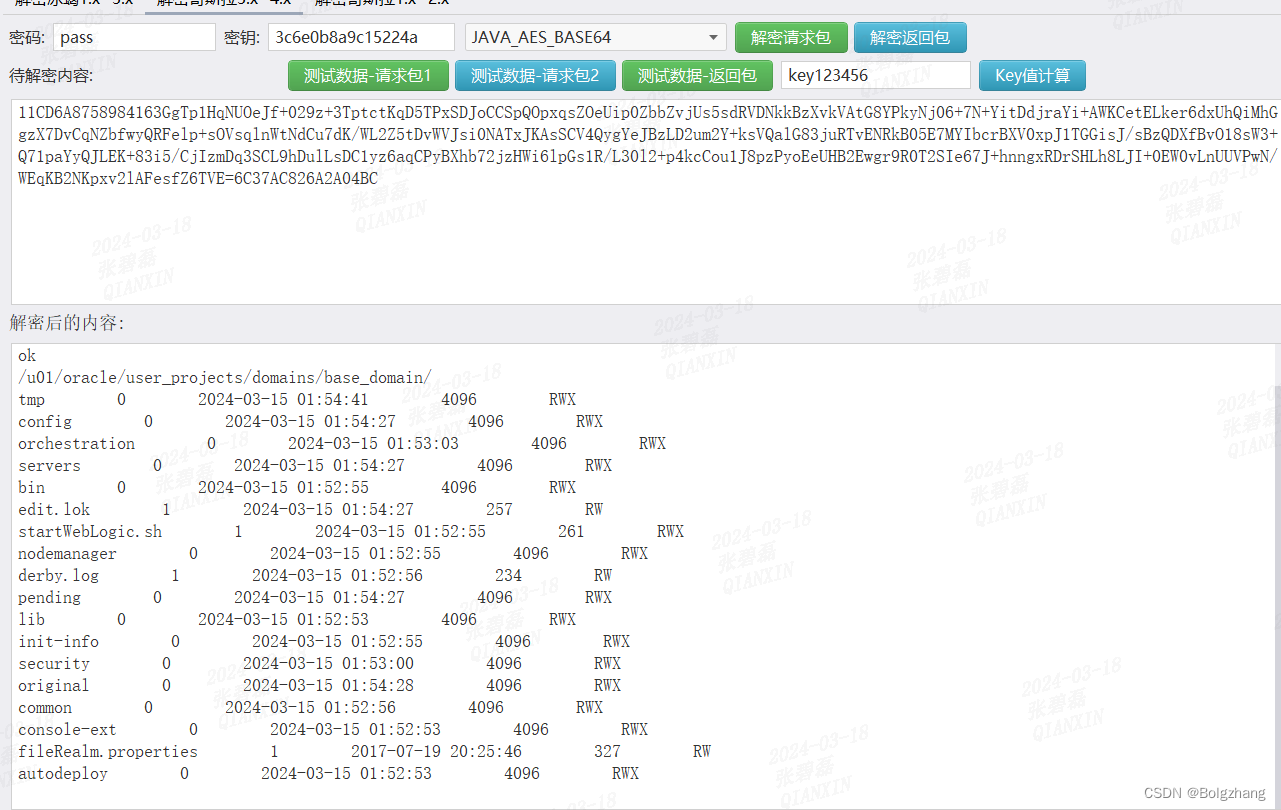Click the 'startWebLogic.sh' file row
The height and width of the screenshot is (810, 1281).
click(351, 532)
